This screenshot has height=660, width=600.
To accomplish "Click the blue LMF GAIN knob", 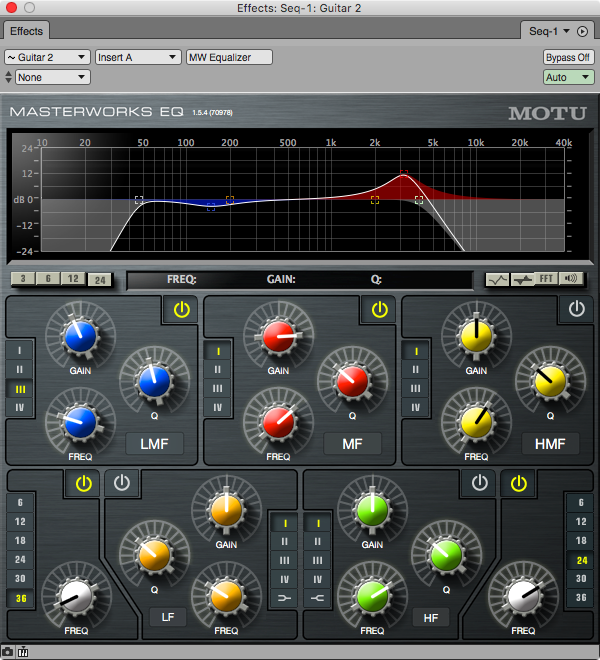I will pyautogui.click(x=80, y=337).
